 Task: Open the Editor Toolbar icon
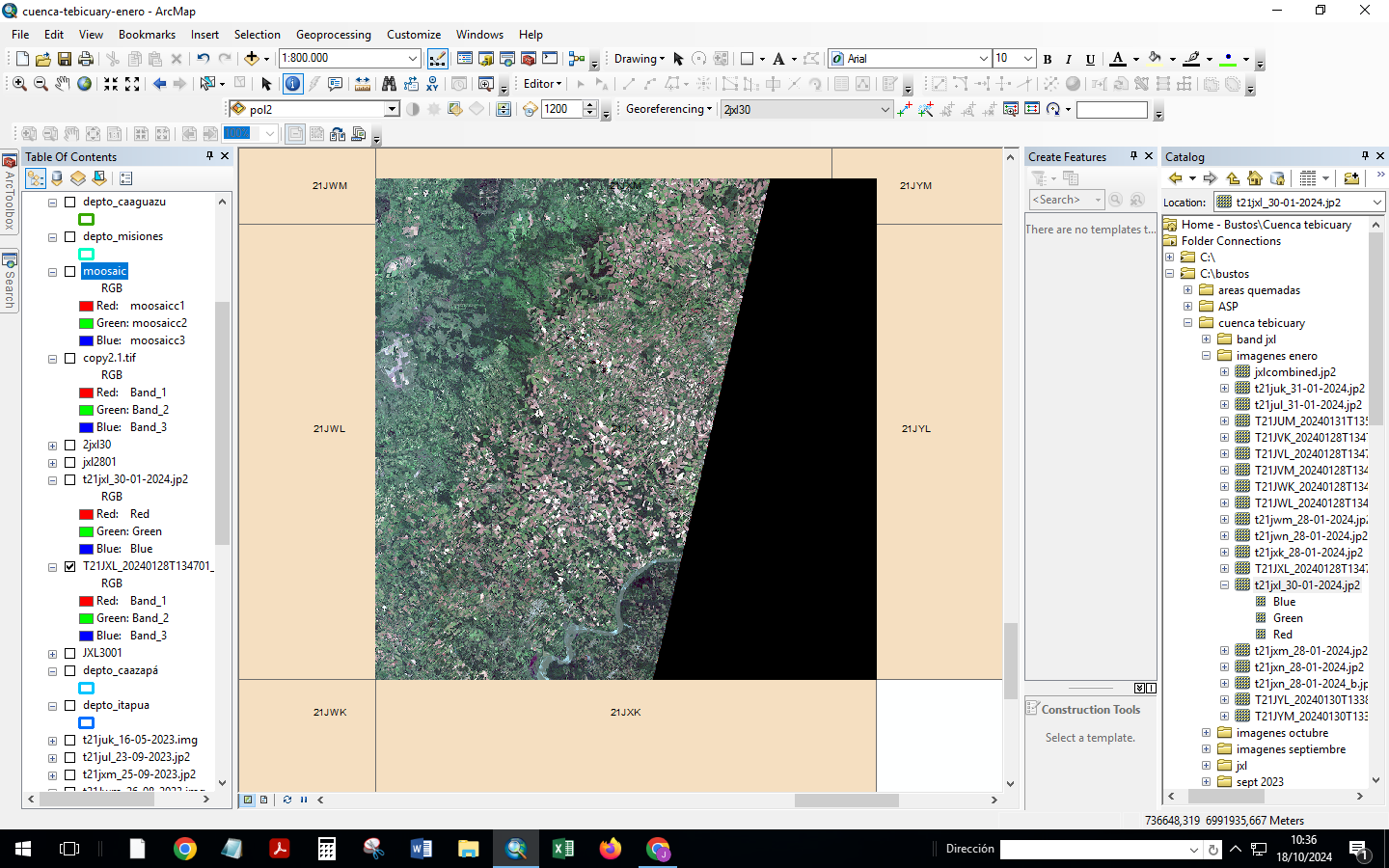click(x=437, y=59)
